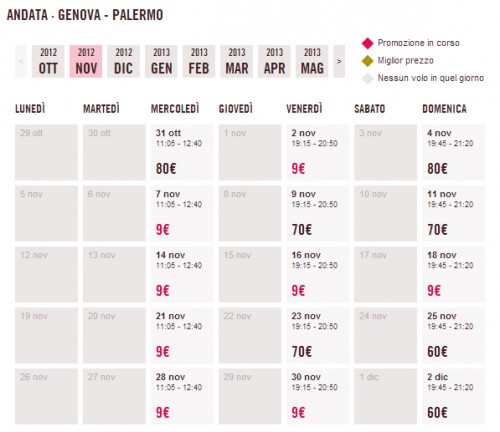This screenshot has height=432, width=500.
Task: Click the previous months arrow button
Action: coord(21,62)
